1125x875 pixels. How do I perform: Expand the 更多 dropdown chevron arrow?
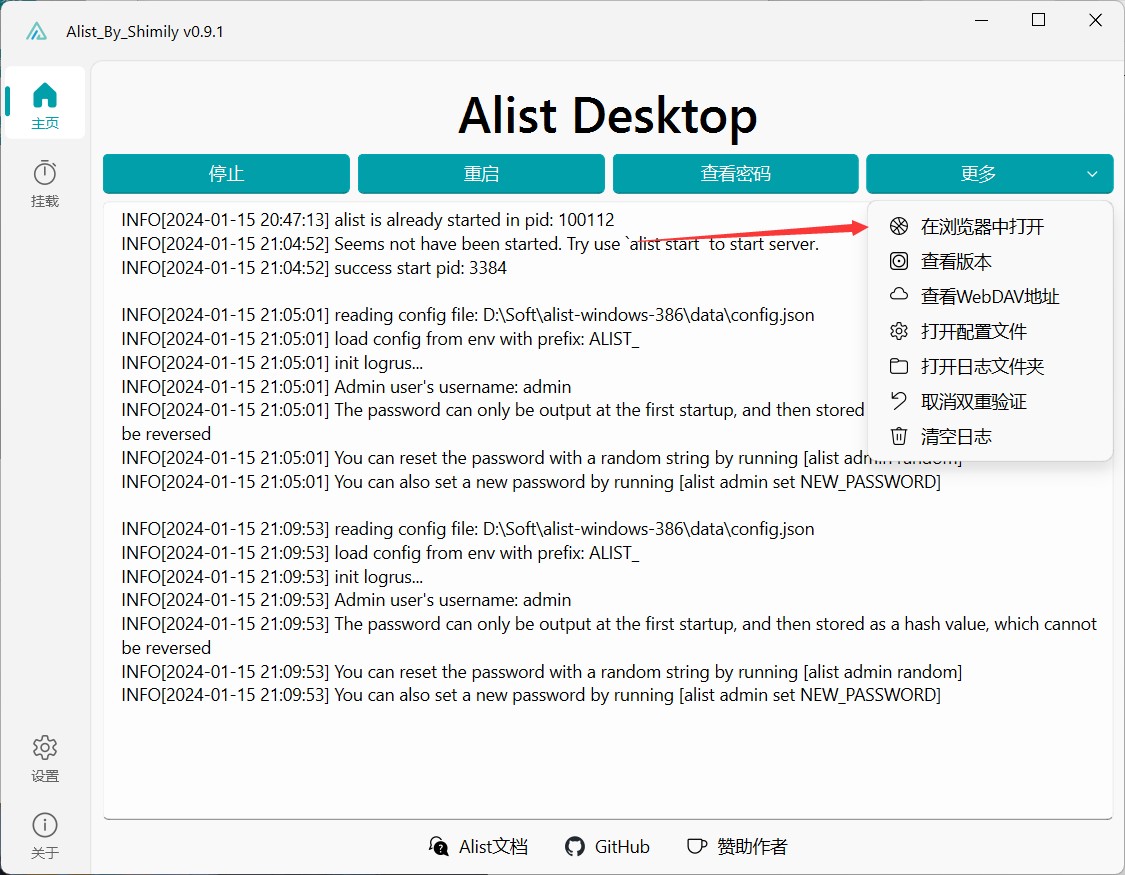click(x=1091, y=174)
